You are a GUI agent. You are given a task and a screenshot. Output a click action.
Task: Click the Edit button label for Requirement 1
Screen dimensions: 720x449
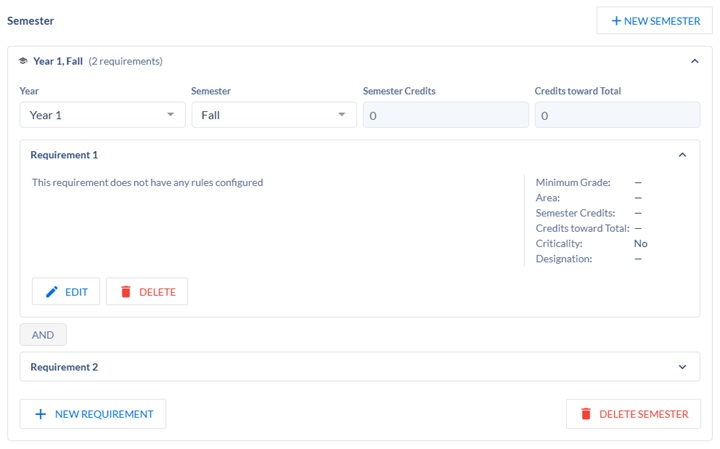coord(76,292)
